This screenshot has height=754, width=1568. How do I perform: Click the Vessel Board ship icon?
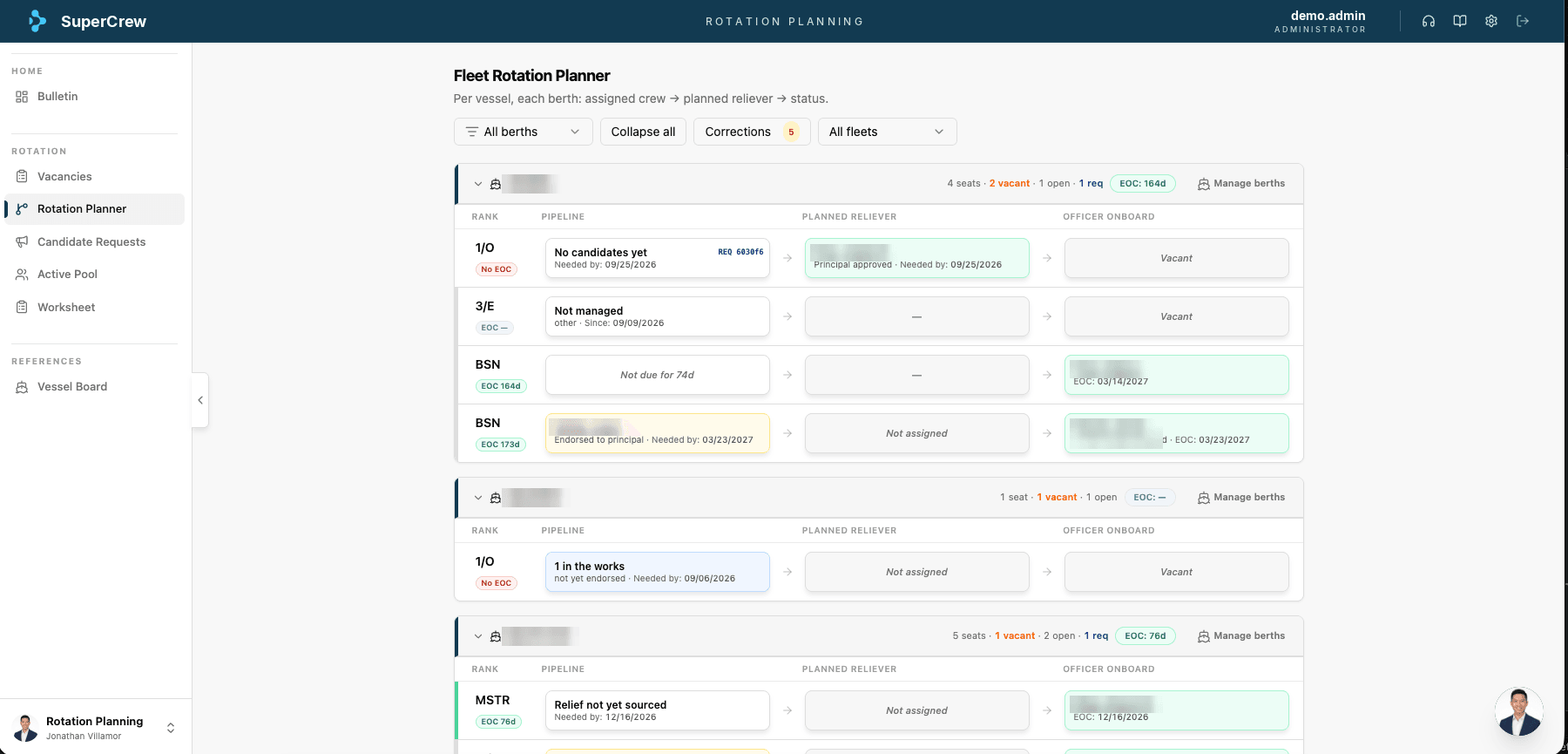[22, 387]
